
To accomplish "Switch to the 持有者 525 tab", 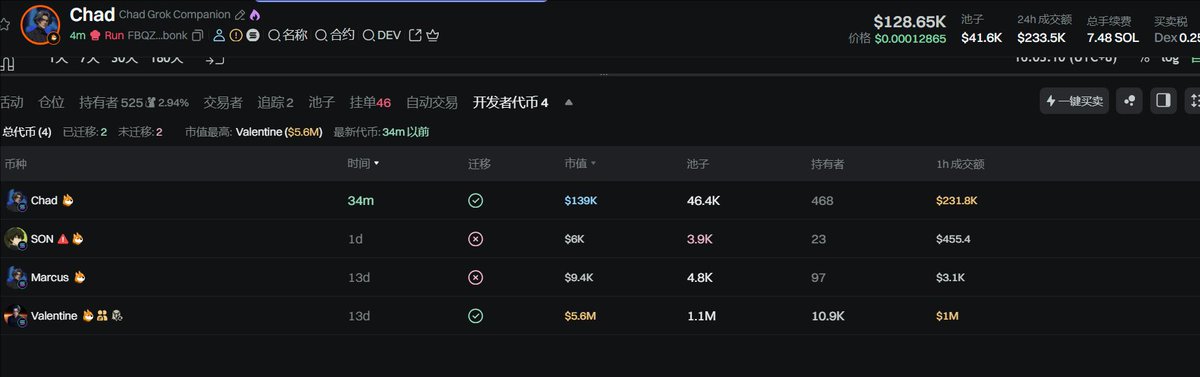I will pyautogui.click(x=133, y=102).
